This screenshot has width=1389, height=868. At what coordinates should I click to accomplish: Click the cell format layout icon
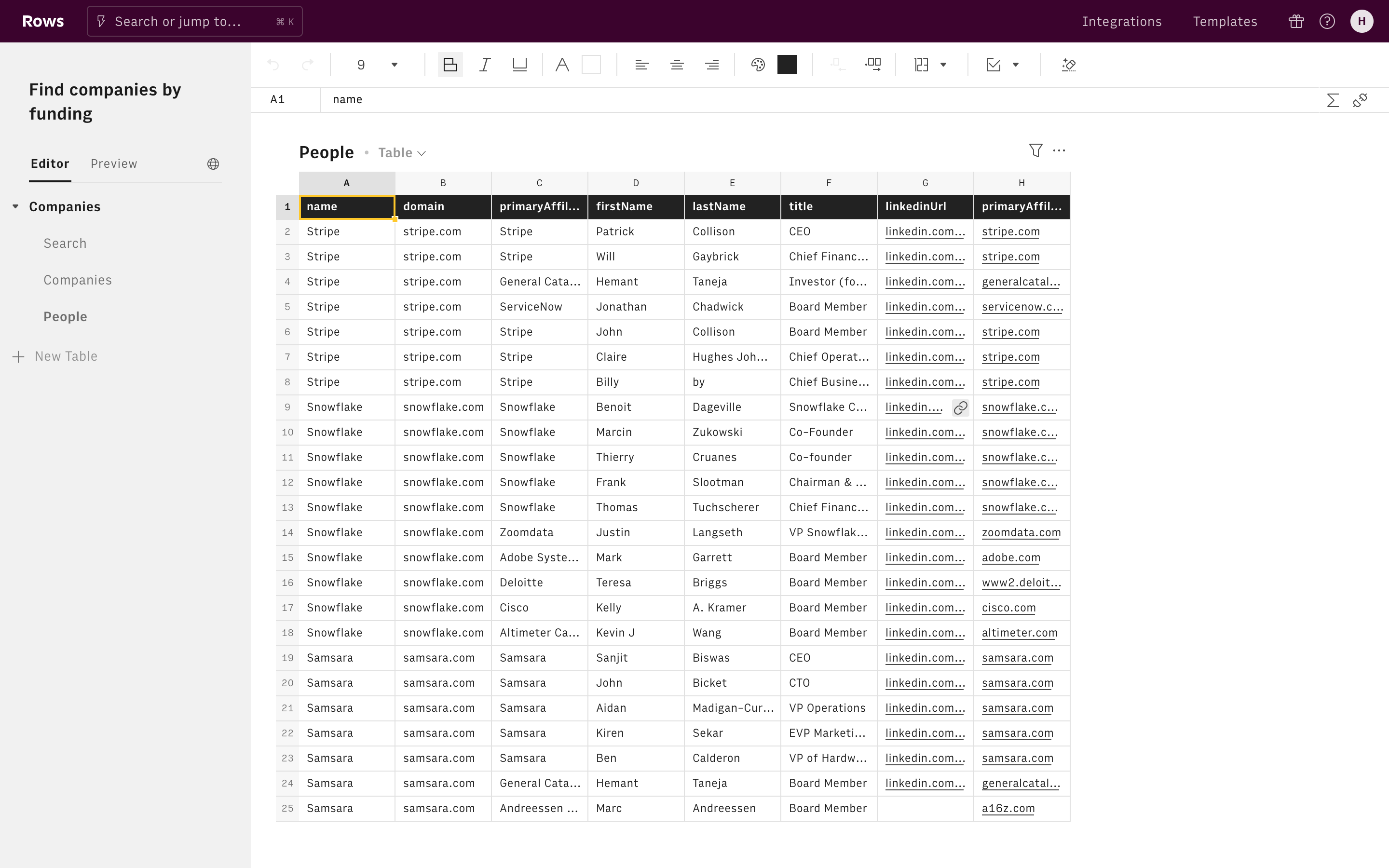coord(922,65)
